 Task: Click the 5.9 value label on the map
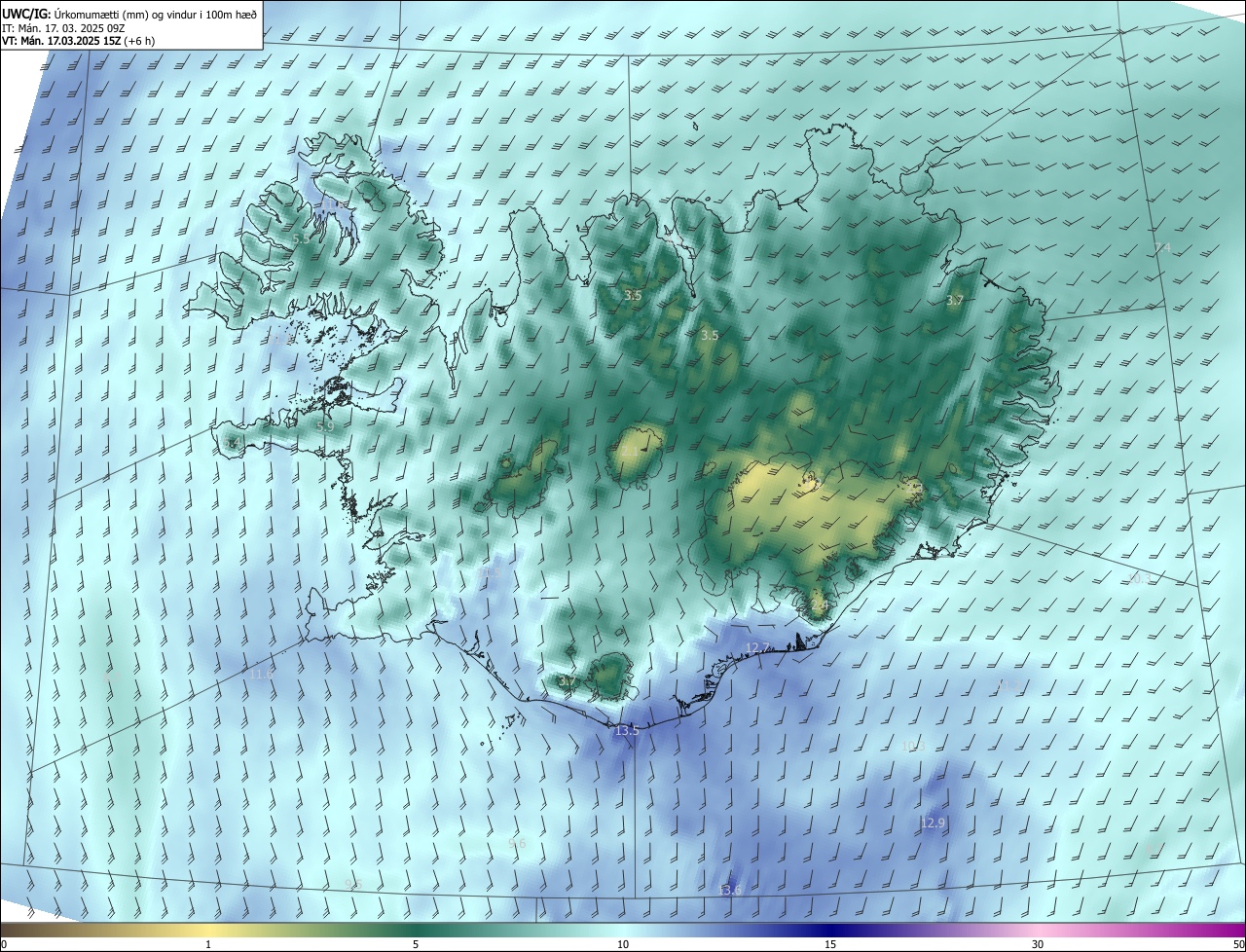(x=325, y=426)
